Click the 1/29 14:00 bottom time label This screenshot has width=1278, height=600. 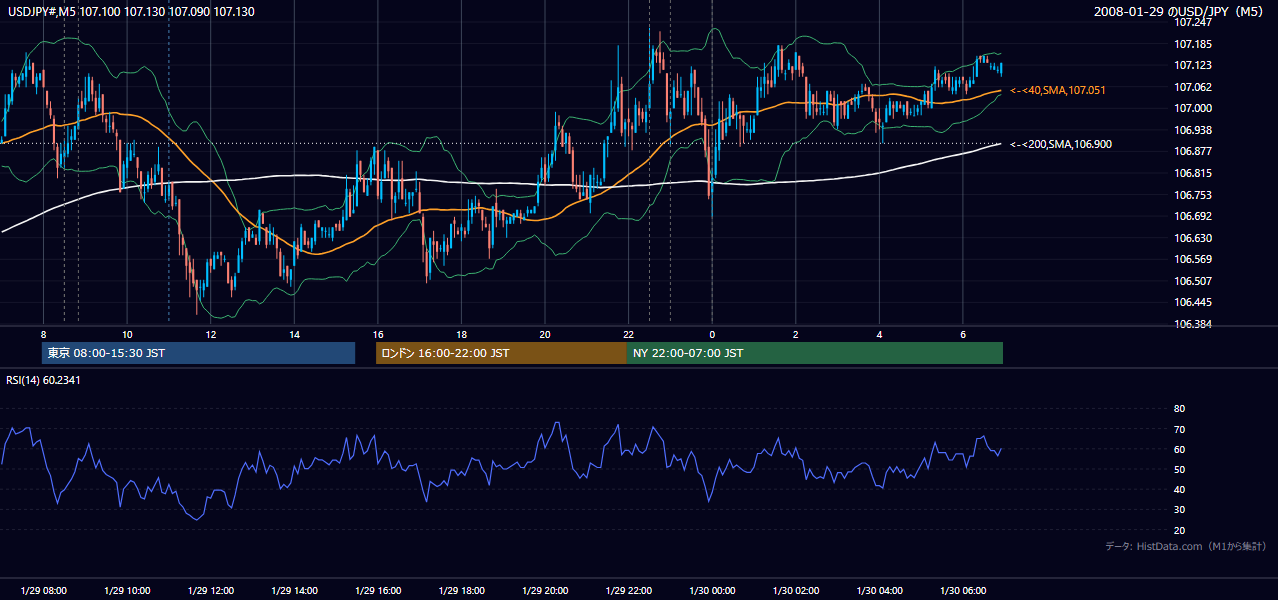294,591
